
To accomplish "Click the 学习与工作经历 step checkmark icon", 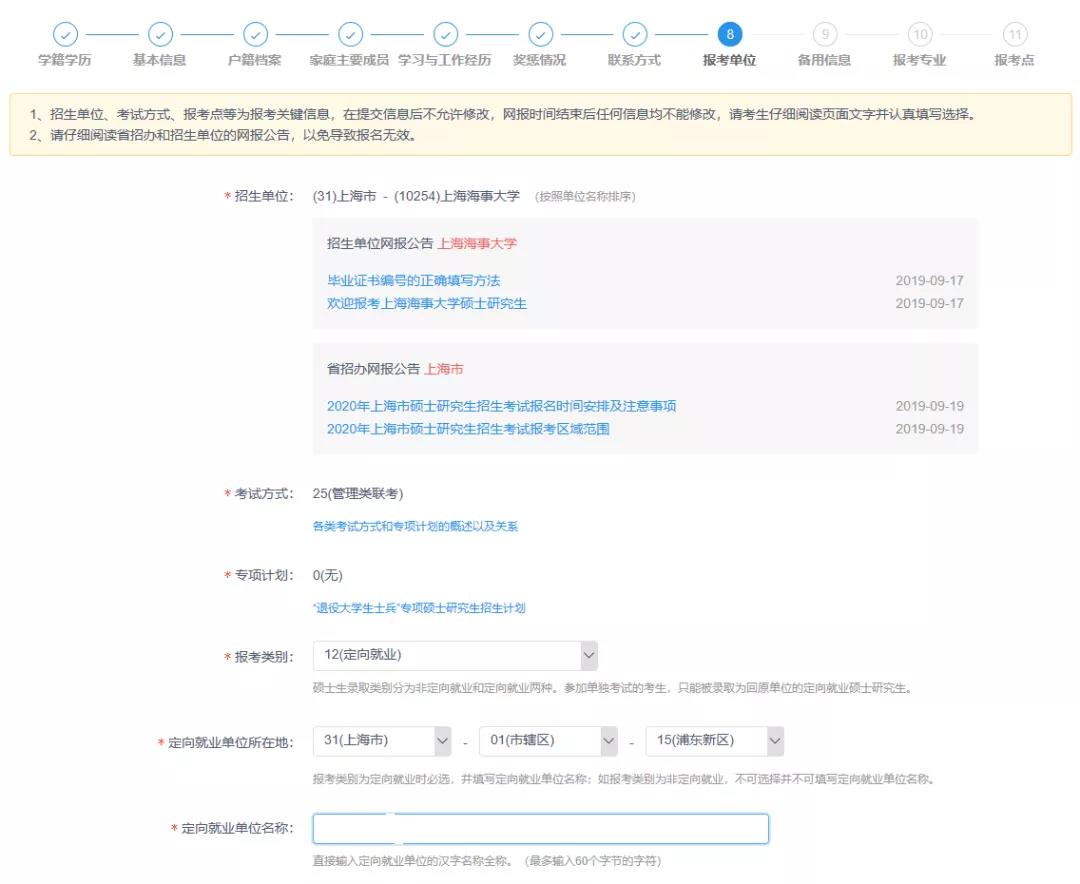I will [x=445, y=35].
